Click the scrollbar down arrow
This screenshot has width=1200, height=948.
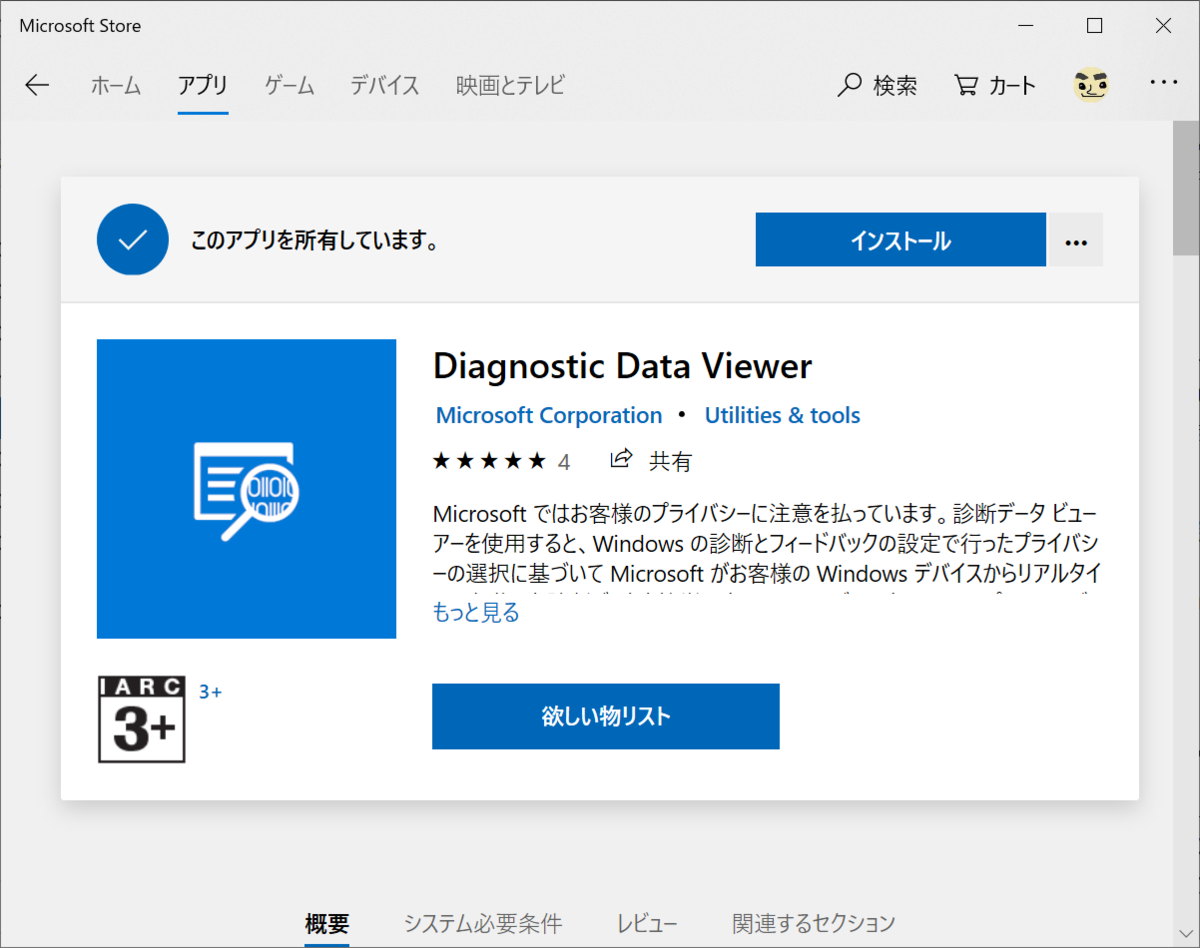(1186, 934)
